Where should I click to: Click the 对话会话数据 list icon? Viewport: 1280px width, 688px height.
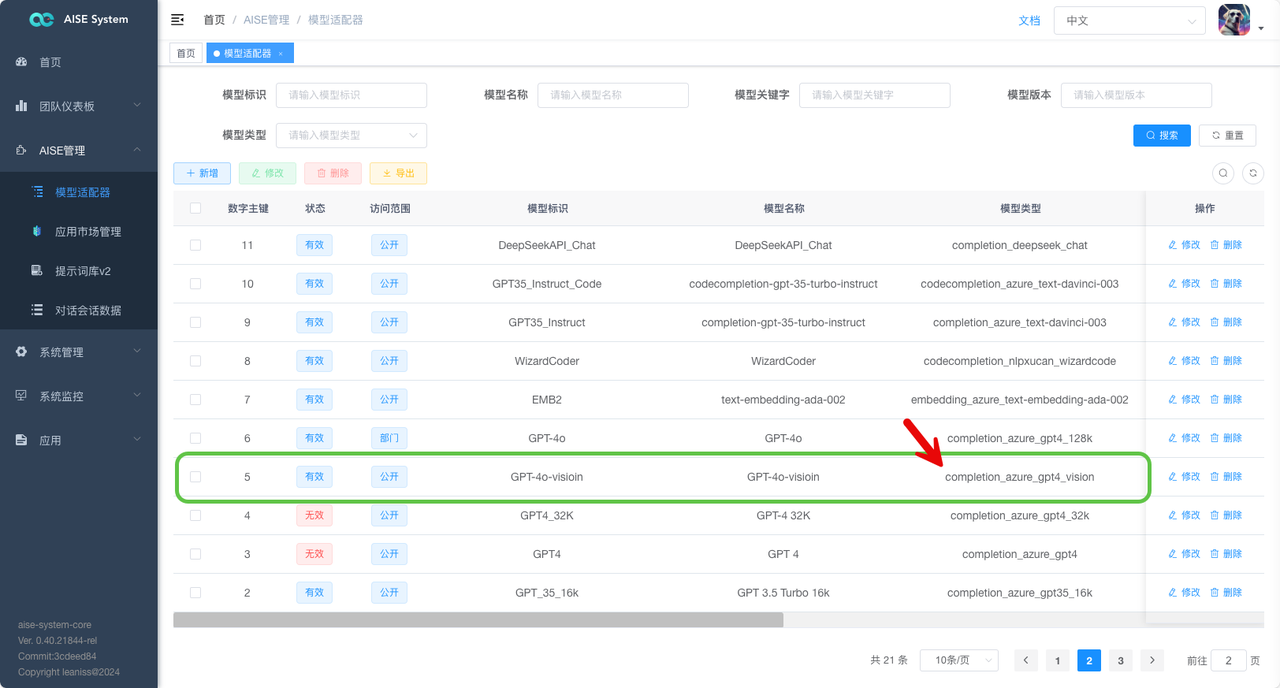(x=38, y=310)
